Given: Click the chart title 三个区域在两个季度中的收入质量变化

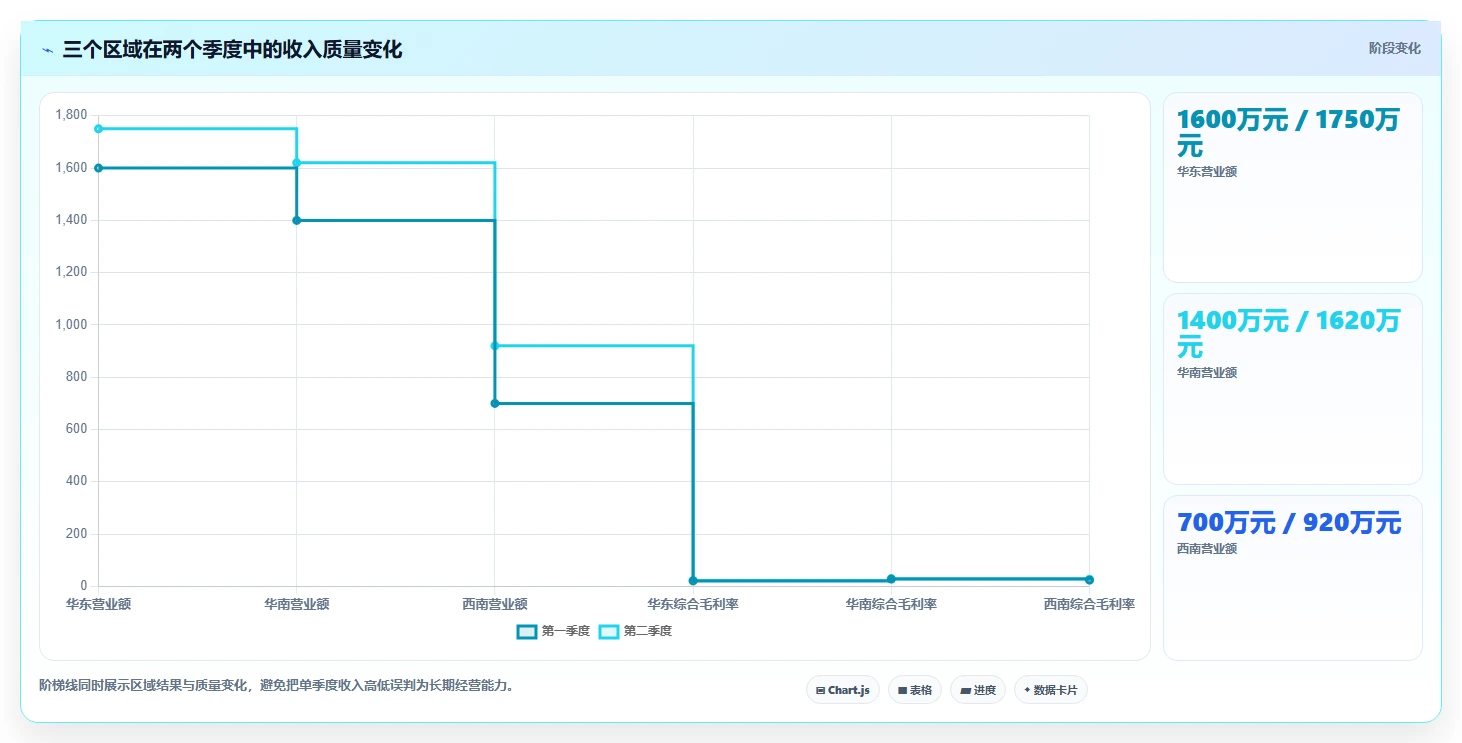Looking at the screenshot, I should (232, 49).
